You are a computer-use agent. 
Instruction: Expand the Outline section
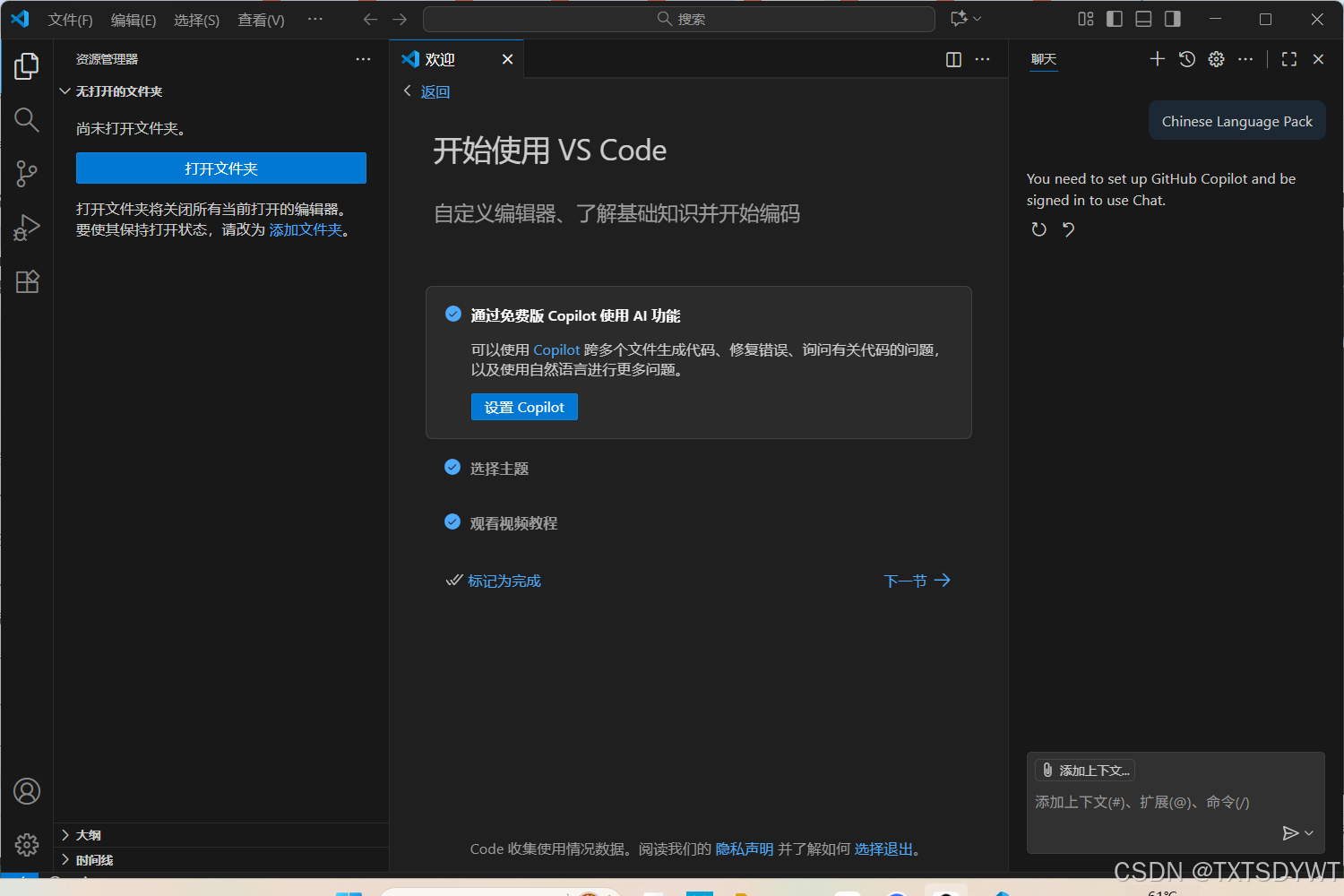pyautogui.click(x=221, y=835)
